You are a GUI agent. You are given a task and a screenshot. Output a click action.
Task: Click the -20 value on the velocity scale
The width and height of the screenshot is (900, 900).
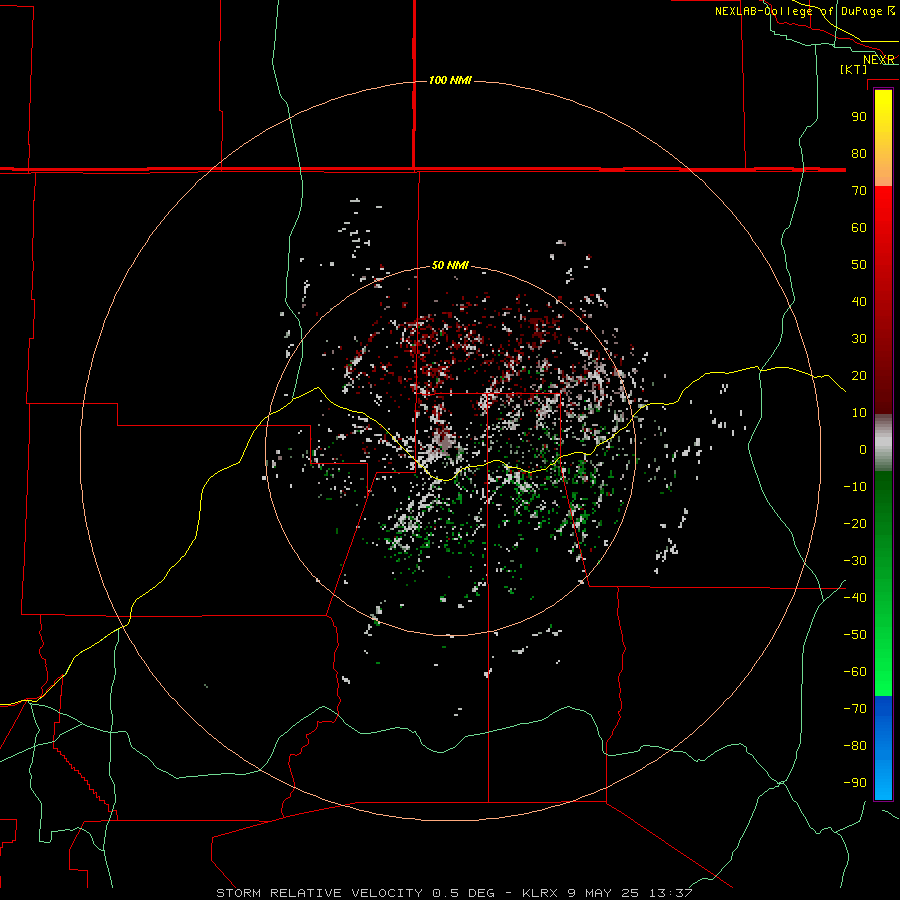(x=855, y=523)
